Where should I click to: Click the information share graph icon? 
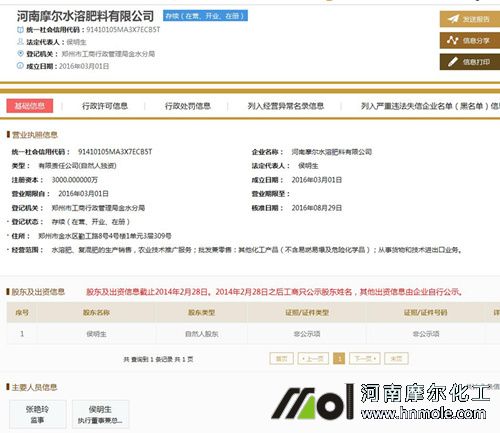point(452,40)
